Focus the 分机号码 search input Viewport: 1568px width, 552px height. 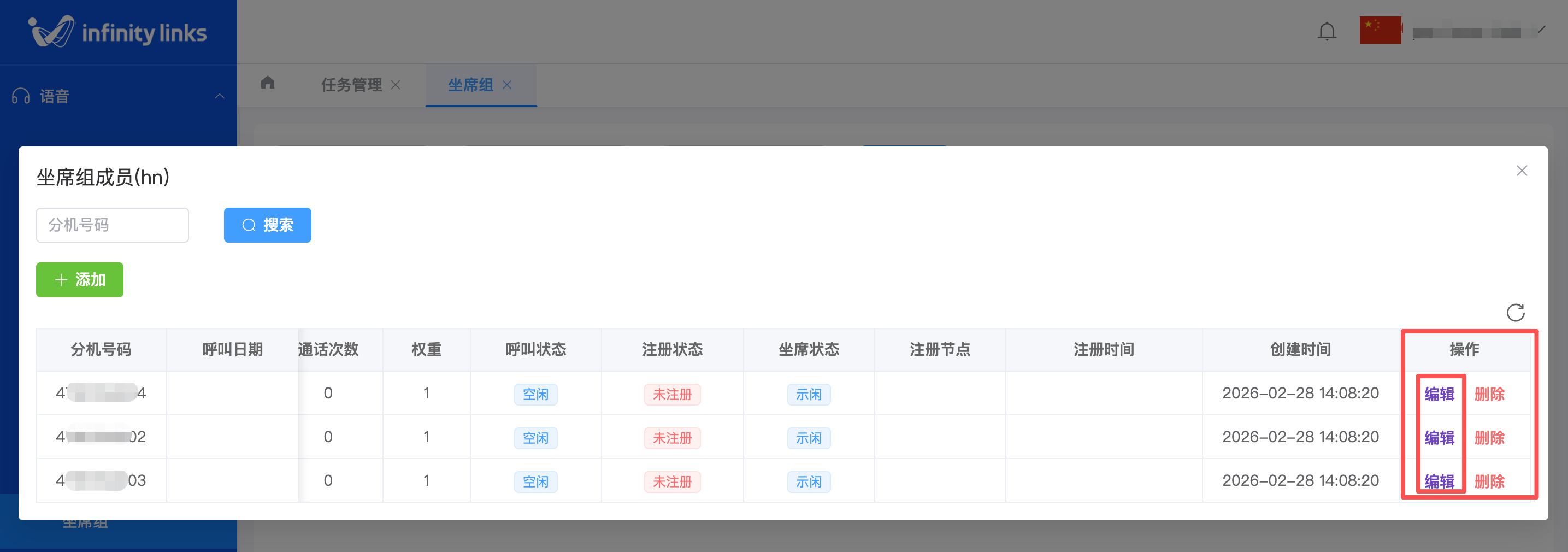(x=113, y=225)
